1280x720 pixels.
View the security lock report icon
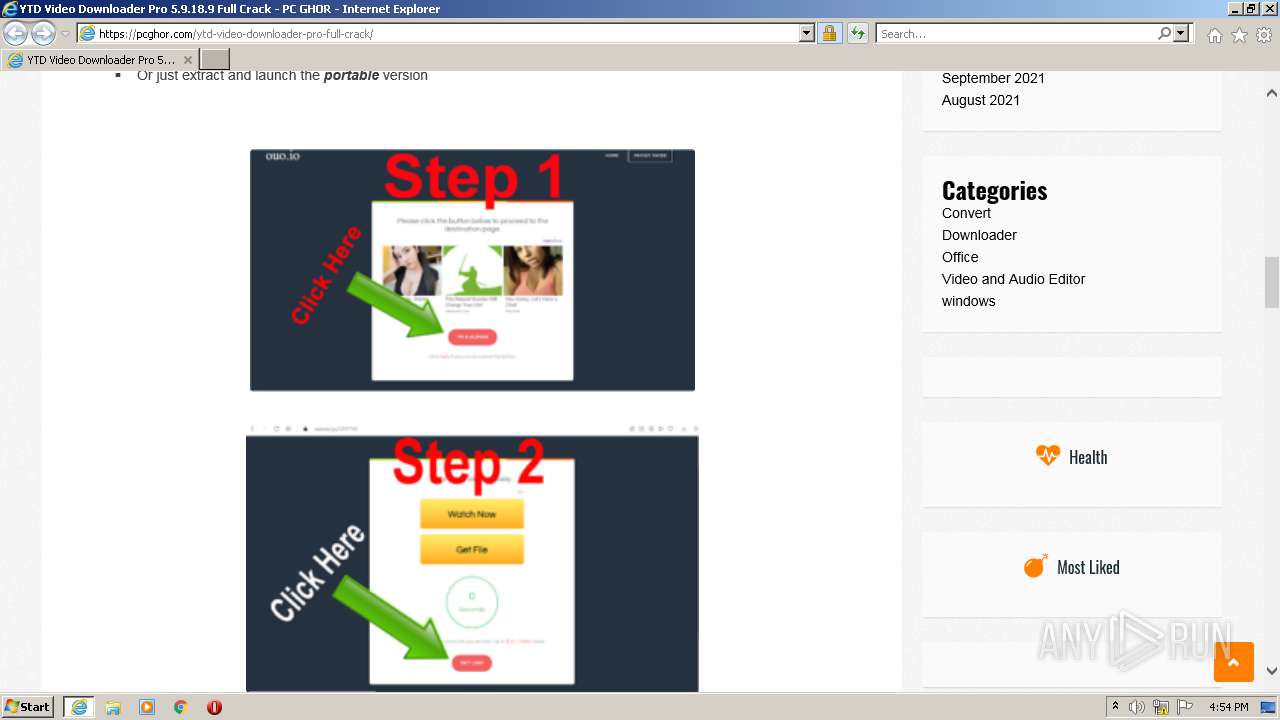point(829,33)
